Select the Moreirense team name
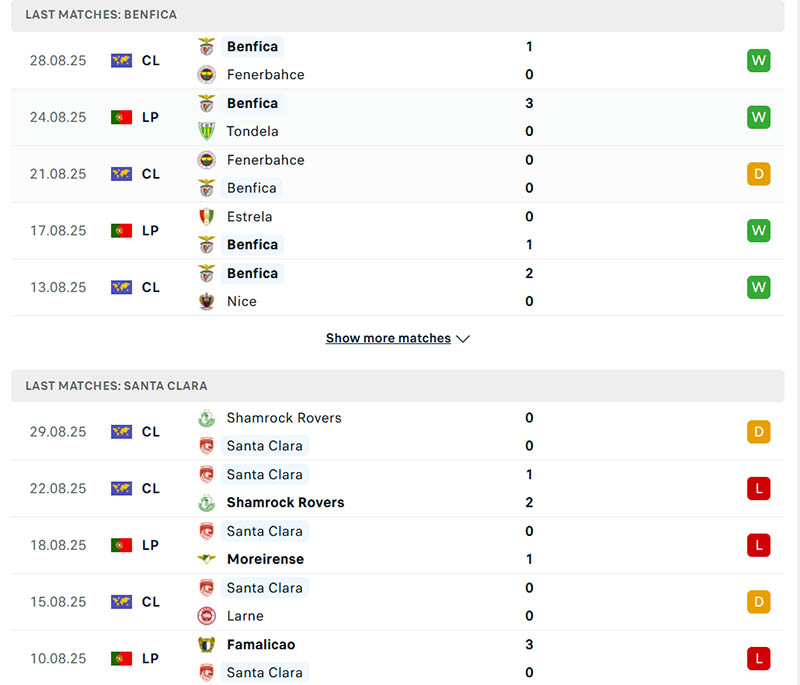Screen dimensions: 800x685 [265, 559]
